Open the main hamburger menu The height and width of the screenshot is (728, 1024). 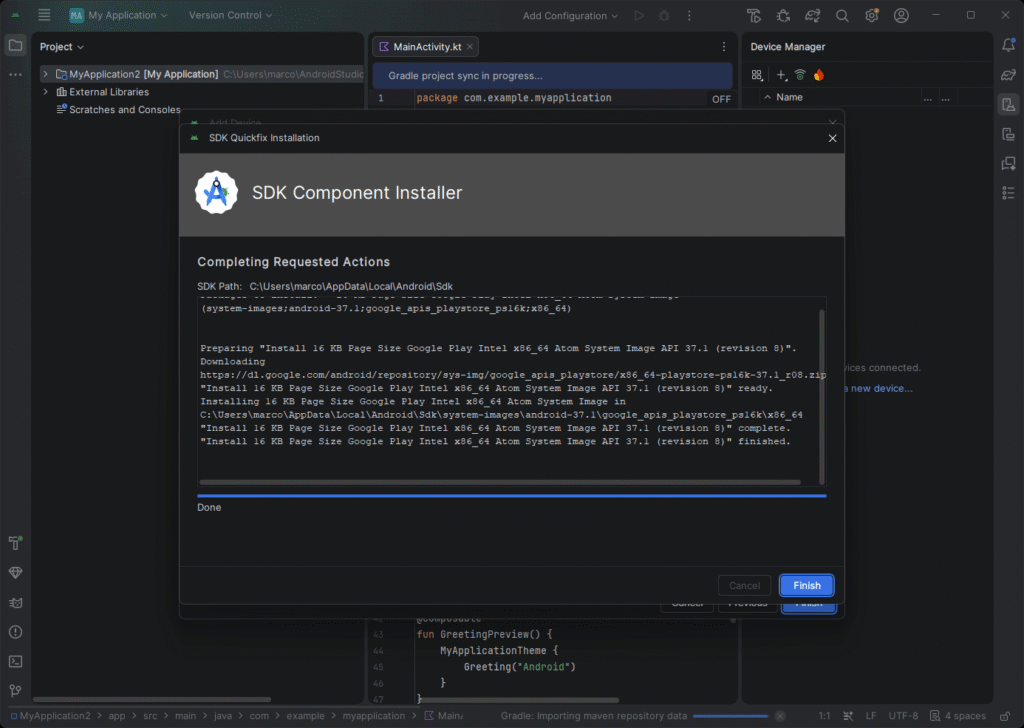click(44, 15)
